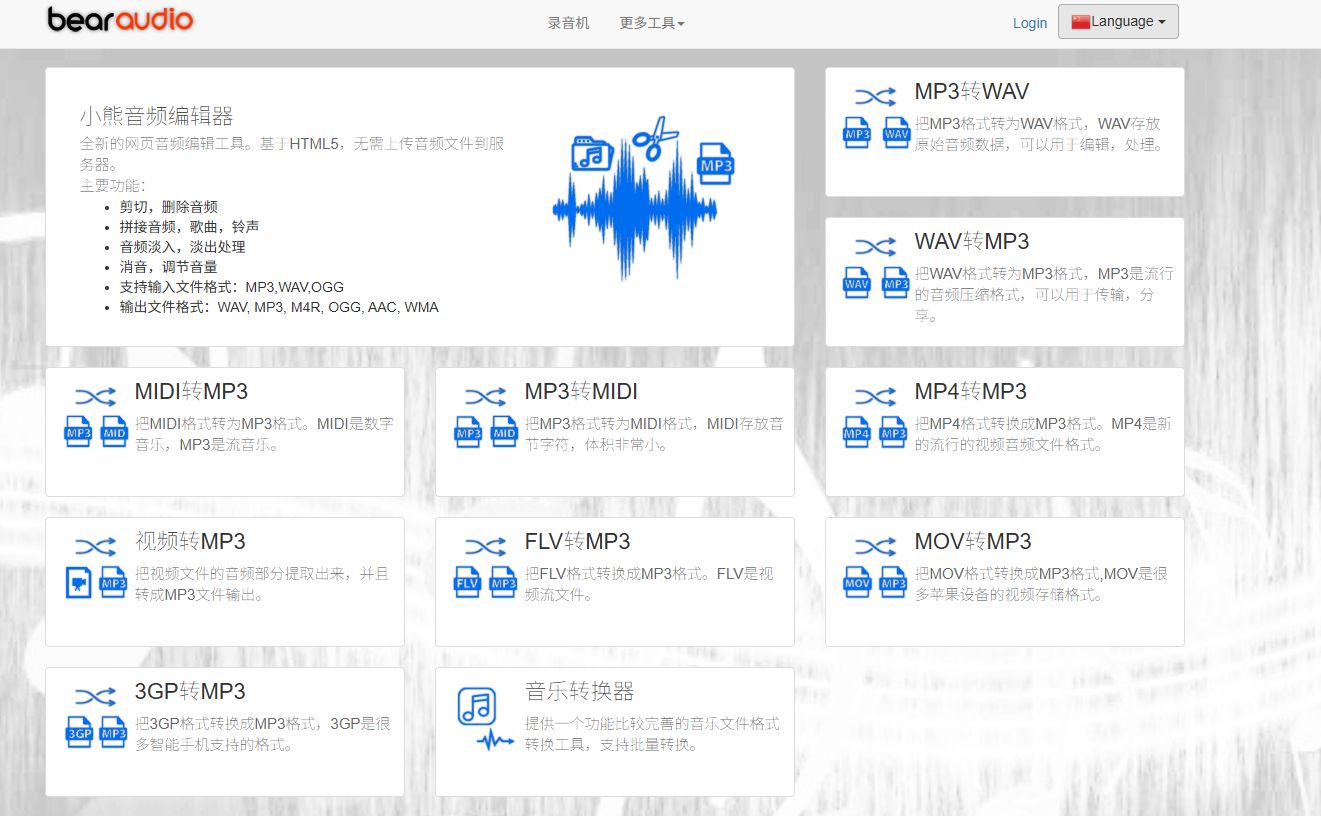This screenshot has height=816, width=1321.
Task: Click the FLV file icon in FLV转MP3 card
Action: 467,582
